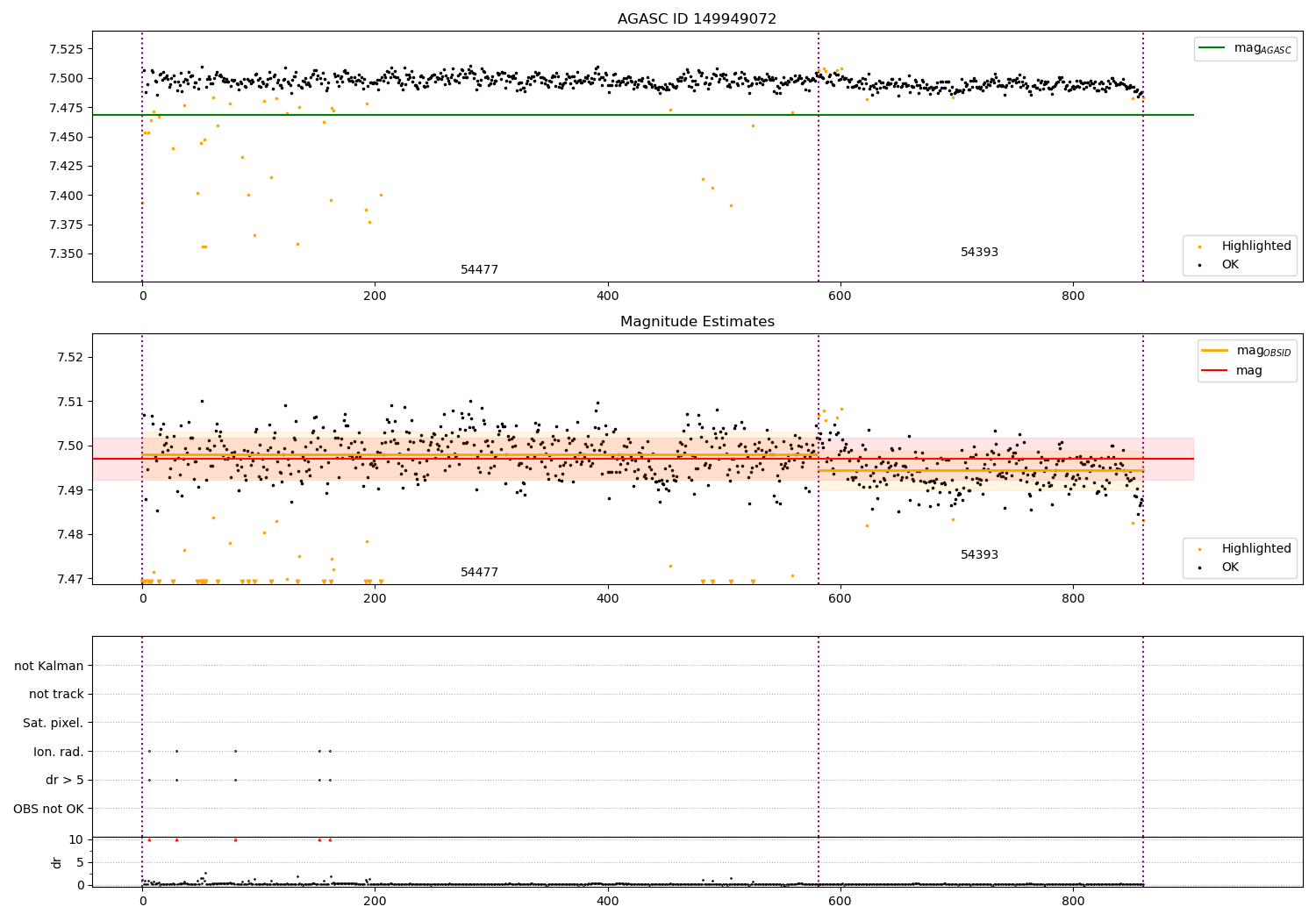Screen dimensions: 1316x921
Task: Click the title 'AGASC ID 149949072'
Action: click(697, 19)
